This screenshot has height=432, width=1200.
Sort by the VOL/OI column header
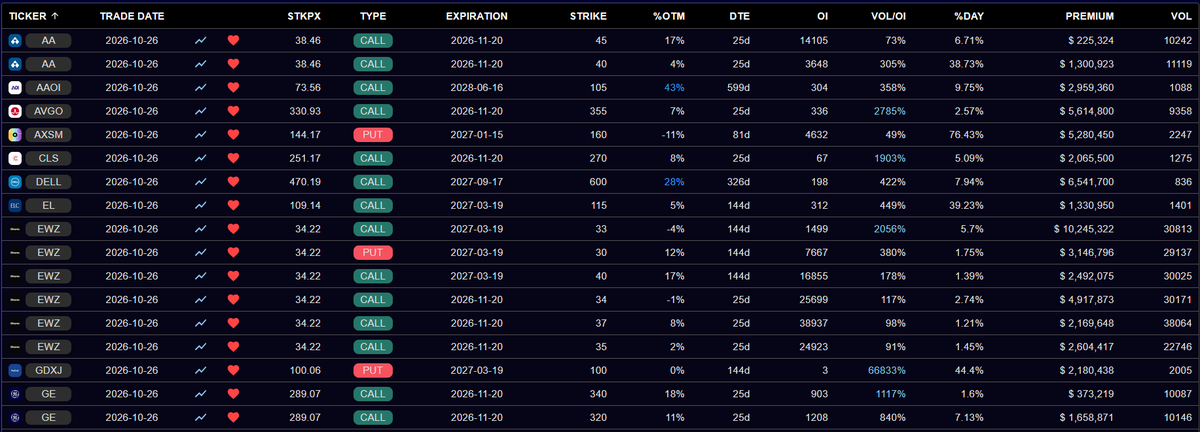pyautogui.click(x=886, y=17)
